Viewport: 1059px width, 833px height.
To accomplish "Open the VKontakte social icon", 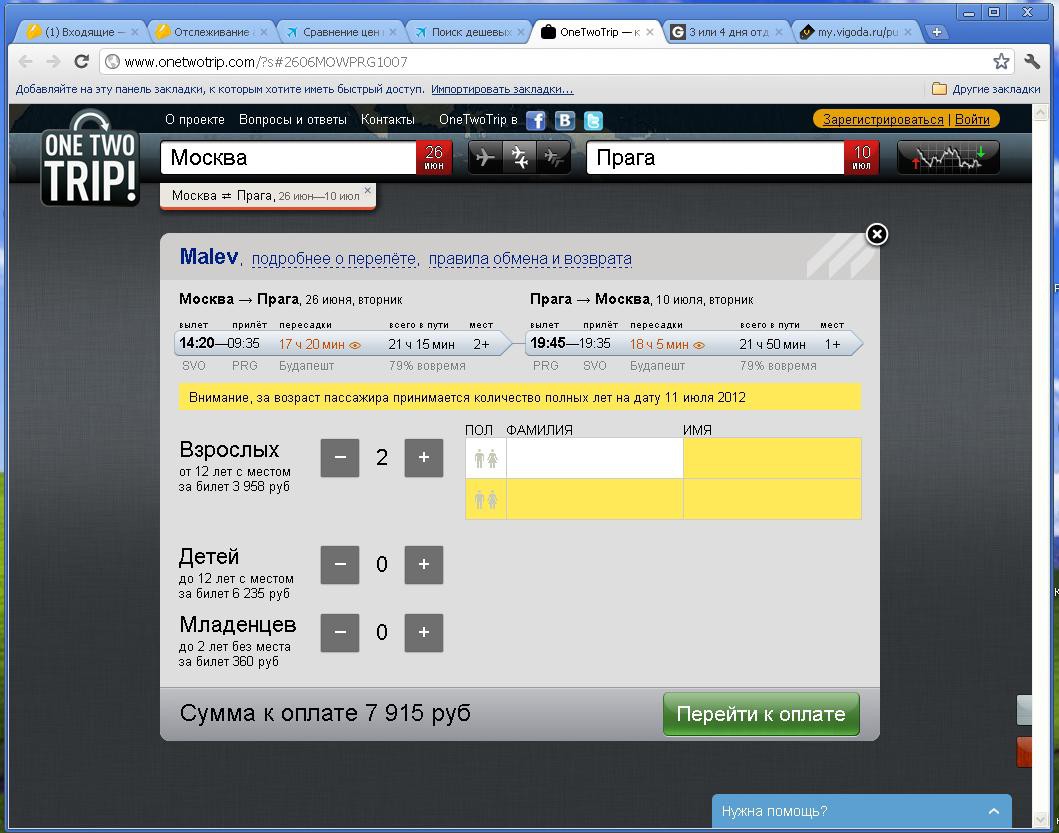I will coord(565,120).
